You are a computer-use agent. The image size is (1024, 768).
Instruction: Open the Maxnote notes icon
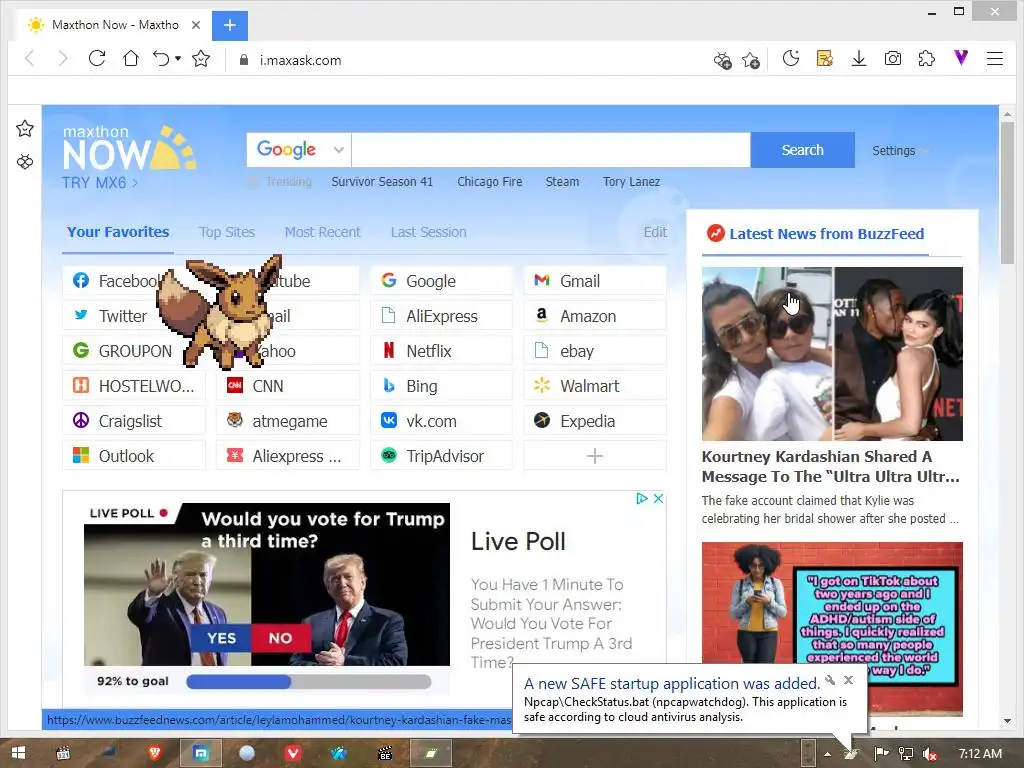pyautogui.click(x=825, y=59)
